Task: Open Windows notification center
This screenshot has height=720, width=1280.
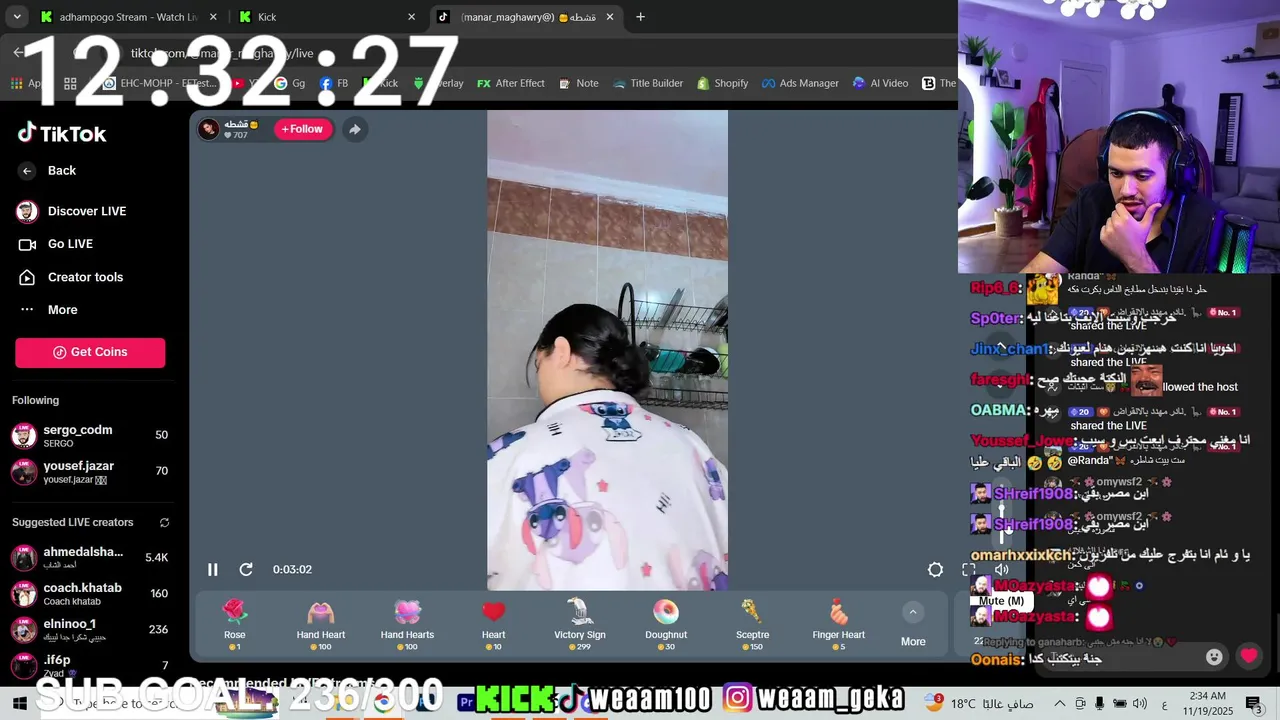Action: point(1253,703)
